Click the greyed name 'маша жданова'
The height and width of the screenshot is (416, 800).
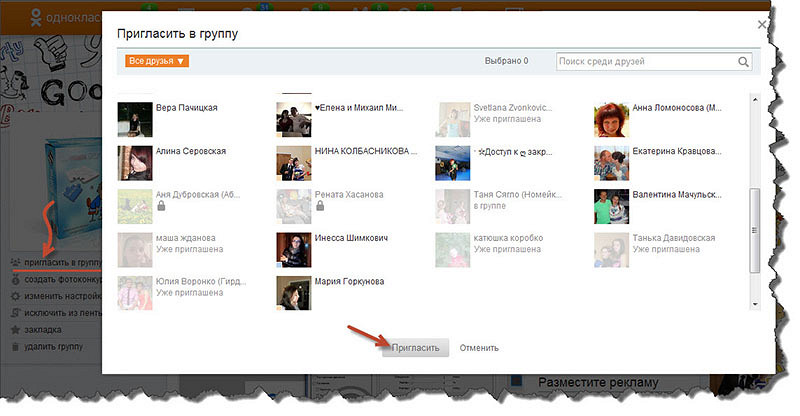coord(186,238)
